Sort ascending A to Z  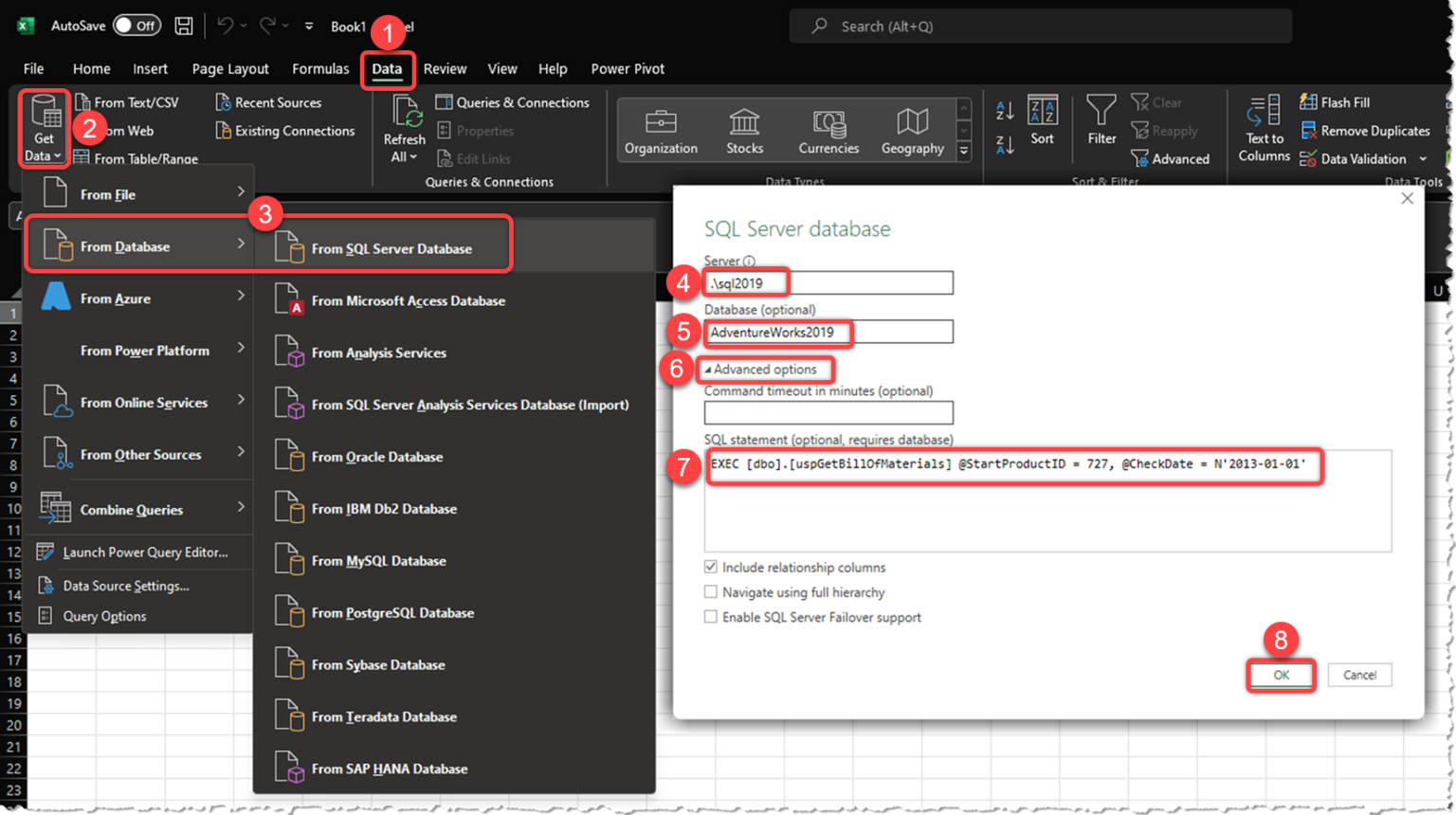1005,110
